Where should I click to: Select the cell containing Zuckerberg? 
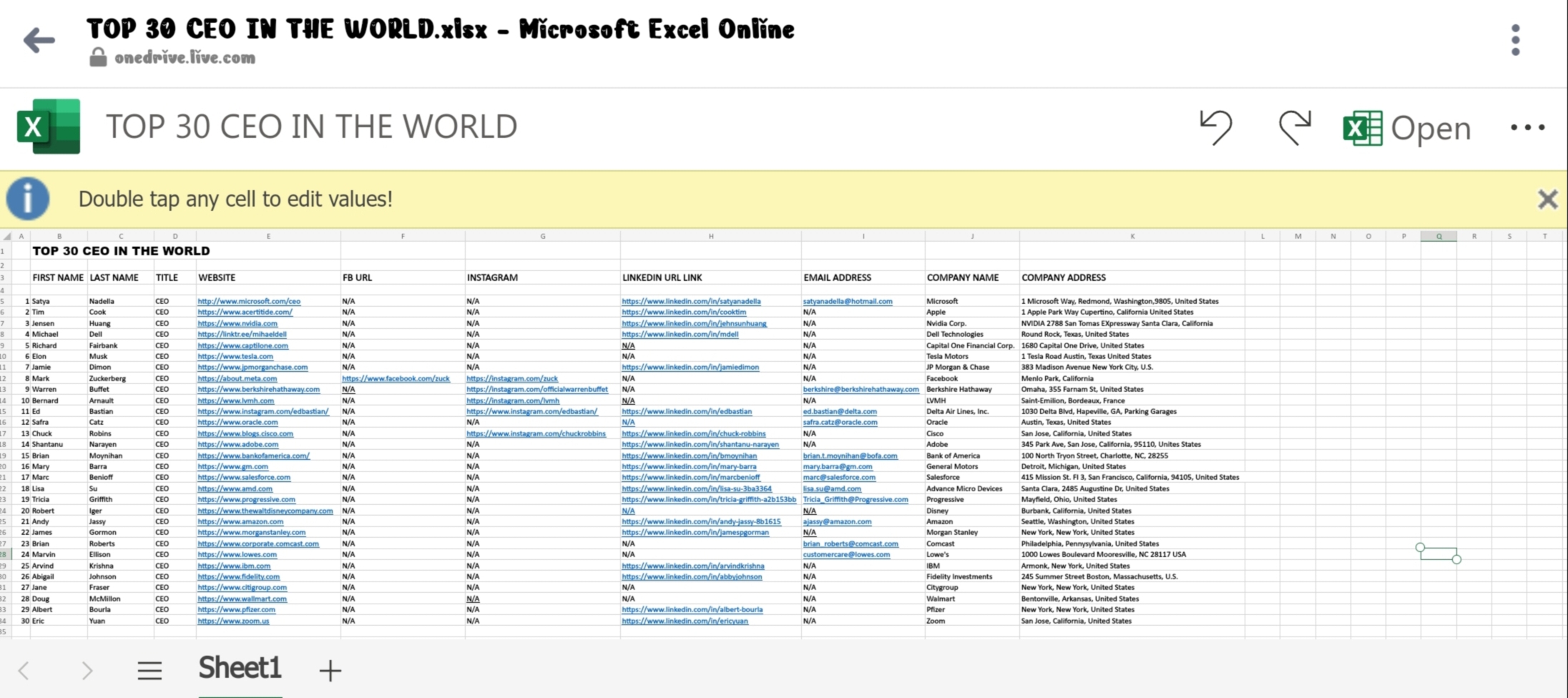click(107, 378)
